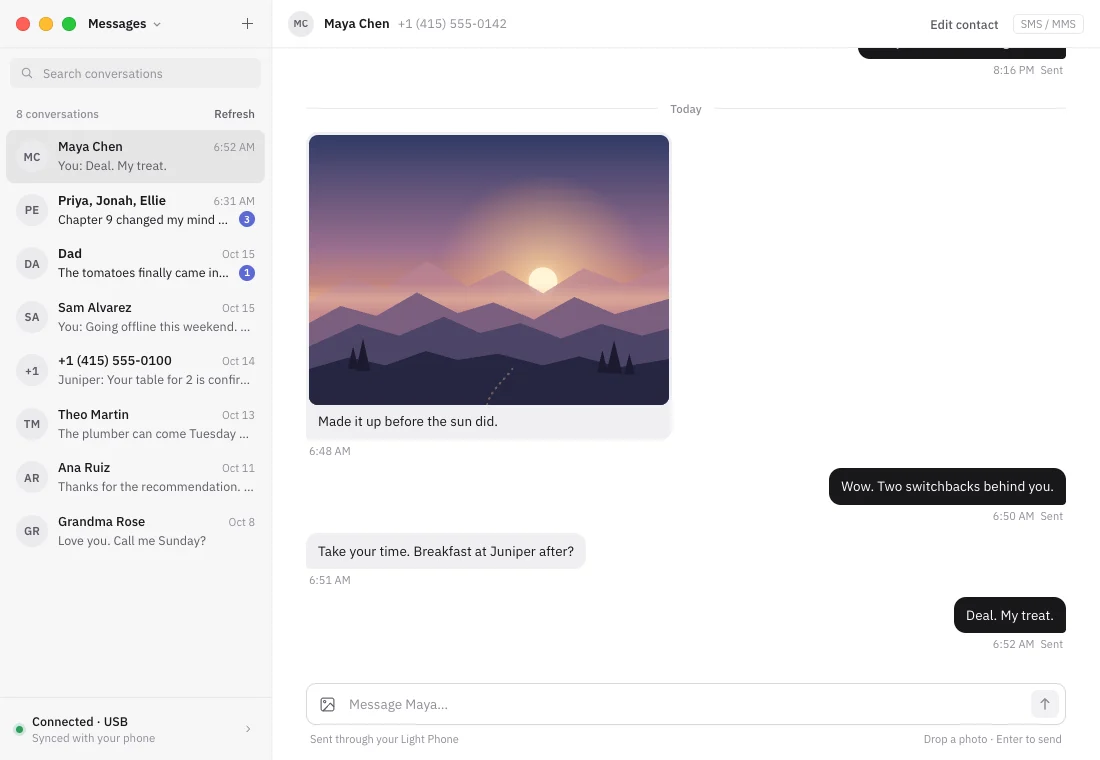Click the search magnifier icon
The image size is (1100, 760).
27,73
